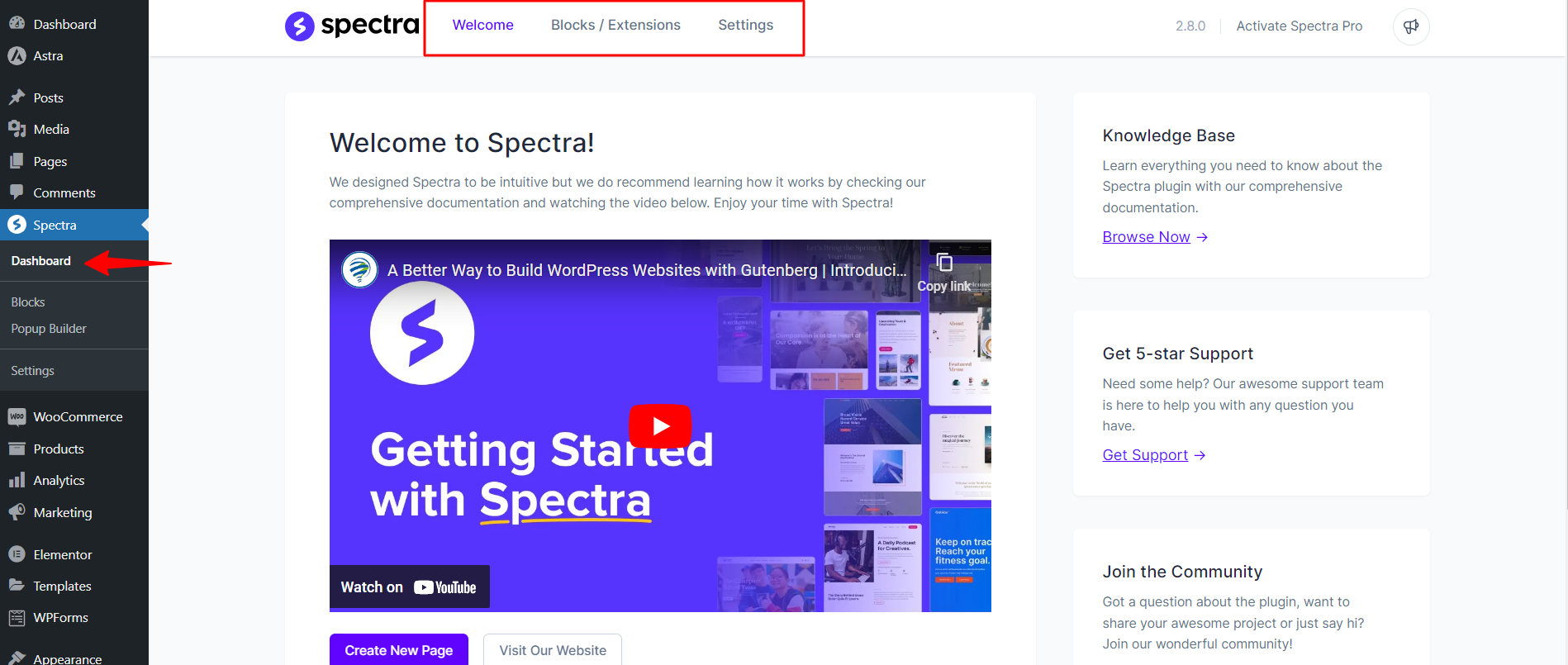
Task: Click the Elementor icon in sidebar
Action: (x=17, y=554)
